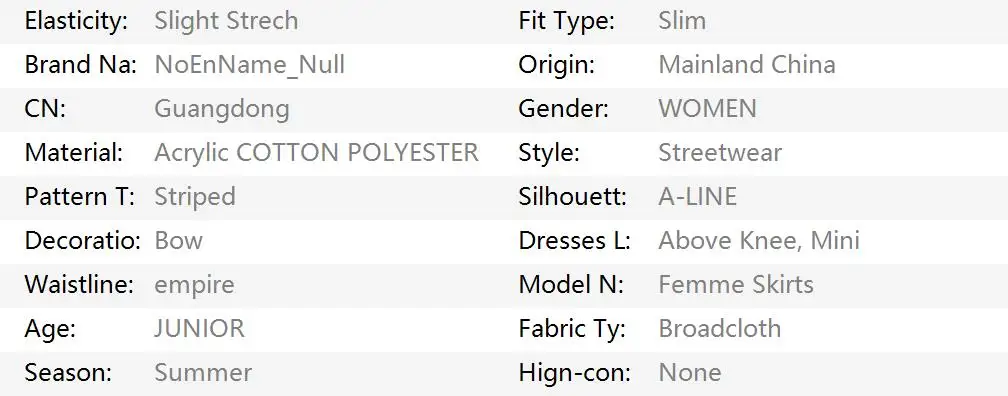Select the Summer season value
Viewport: 1008px width, 396px height.
tap(203, 372)
